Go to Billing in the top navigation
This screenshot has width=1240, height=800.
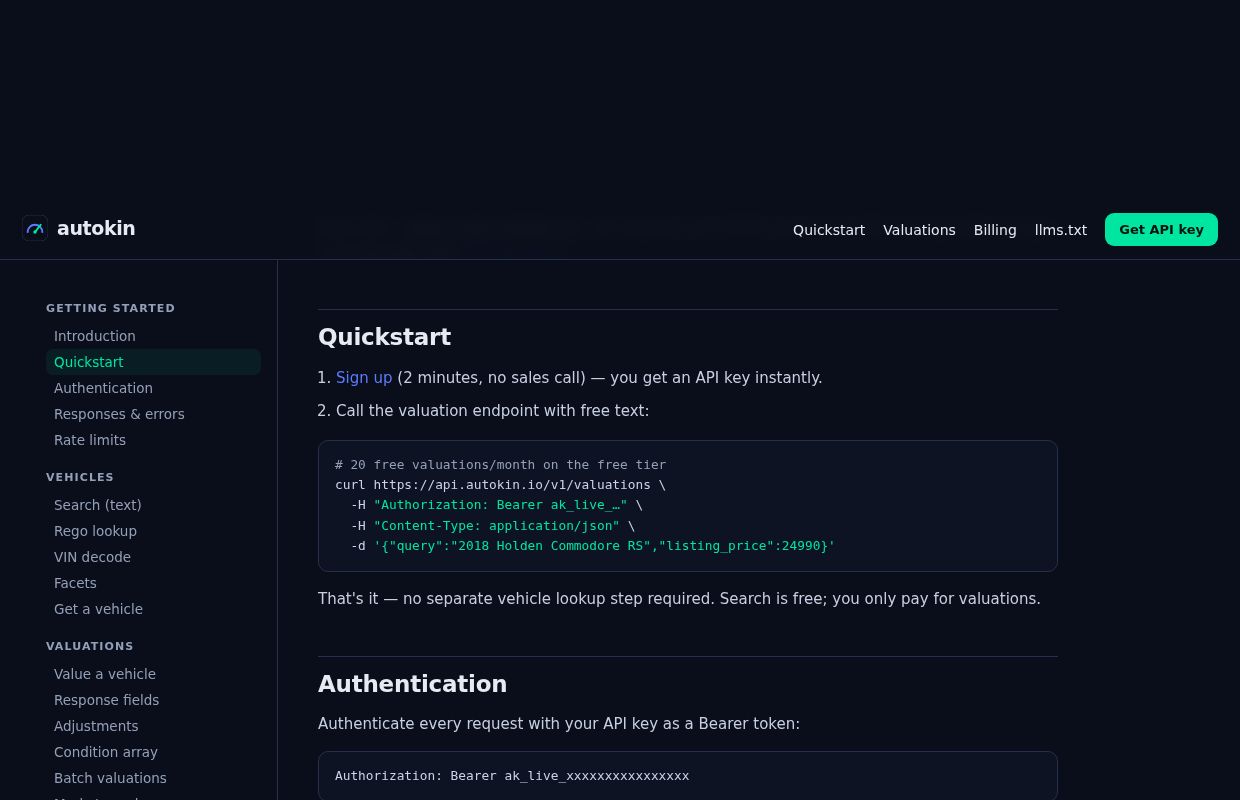[995, 230]
